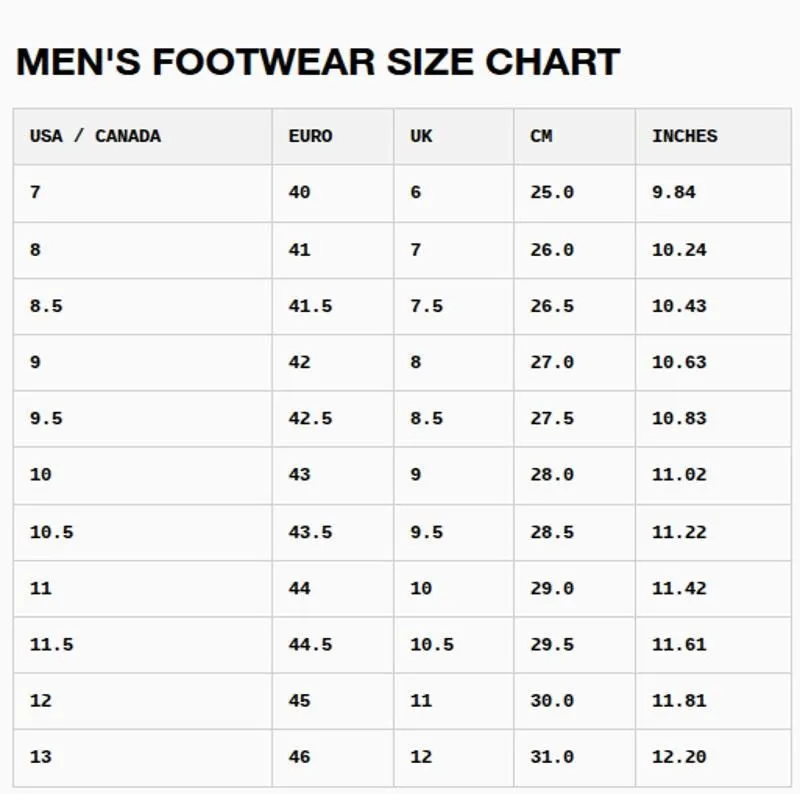Select Euro size 41.5 cell
800x794 pixels.
click(x=333, y=307)
